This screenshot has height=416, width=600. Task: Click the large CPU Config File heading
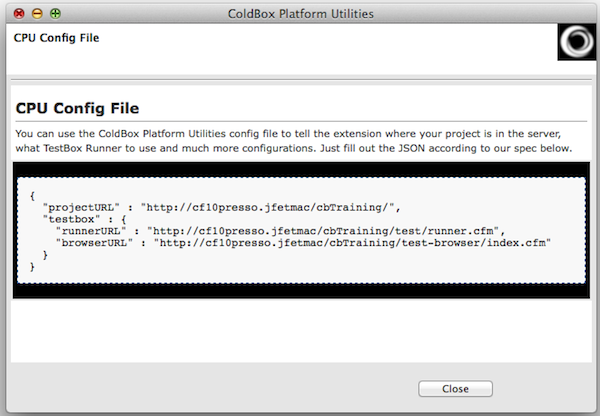(77, 107)
